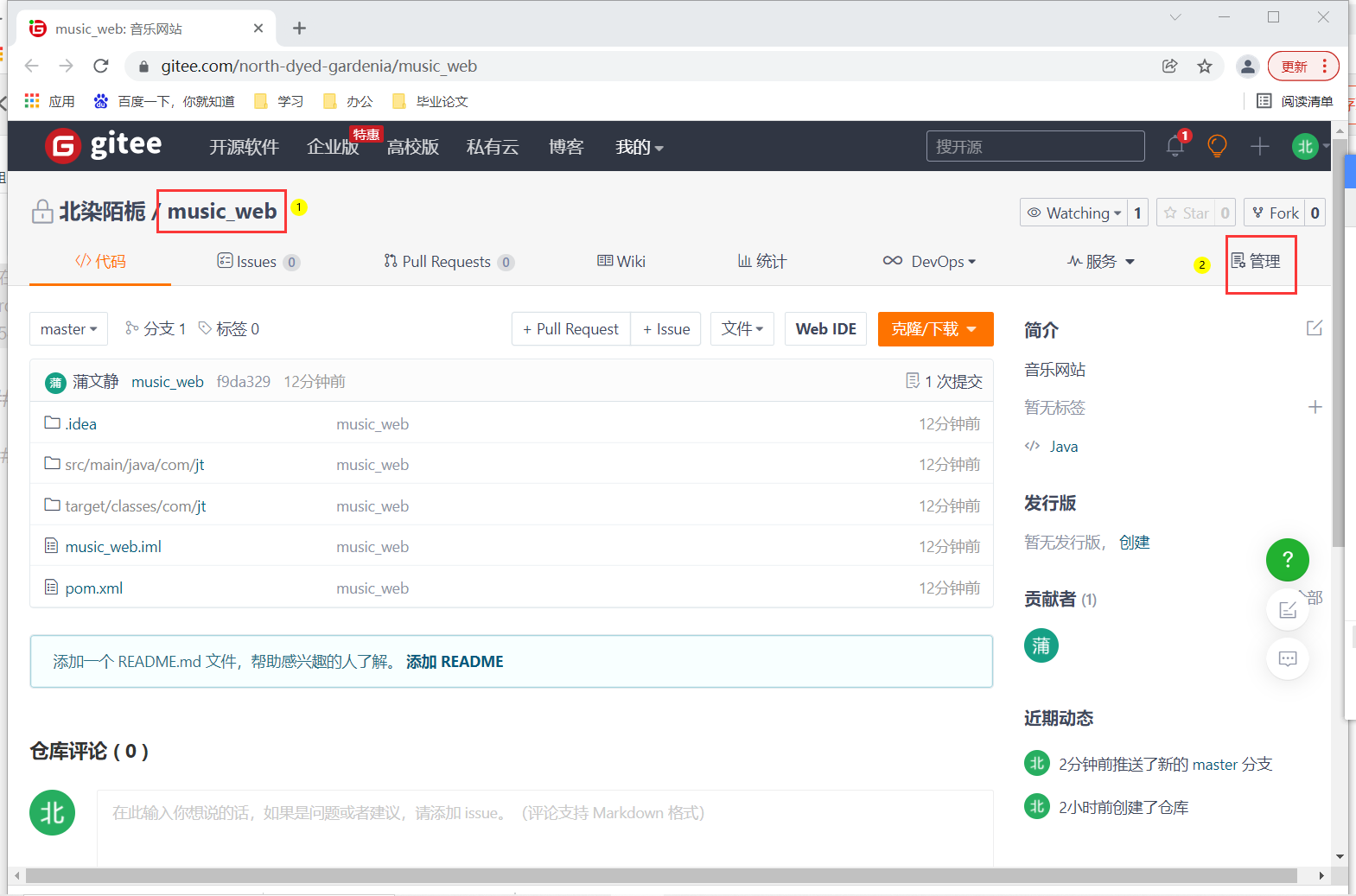1356x896 pixels.
Task: Open 高校版 in the top navigation
Action: (x=413, y=147)
